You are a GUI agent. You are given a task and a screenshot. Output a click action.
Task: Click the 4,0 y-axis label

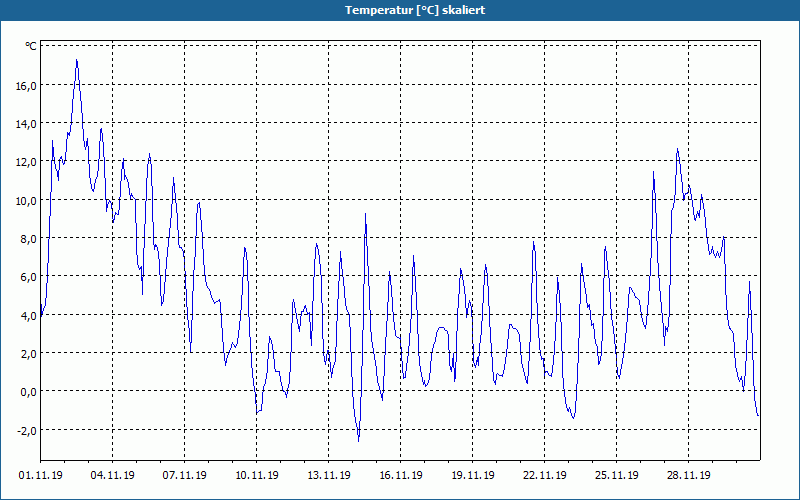tap(29, 316)
